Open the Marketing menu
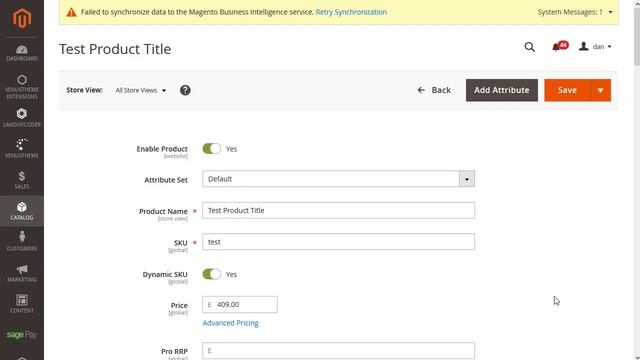The image size is (640, 360). (22, 273)
